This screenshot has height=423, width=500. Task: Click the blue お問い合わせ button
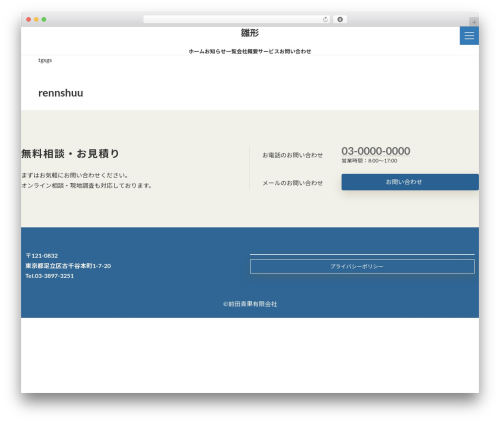click(x=410, y=182)
